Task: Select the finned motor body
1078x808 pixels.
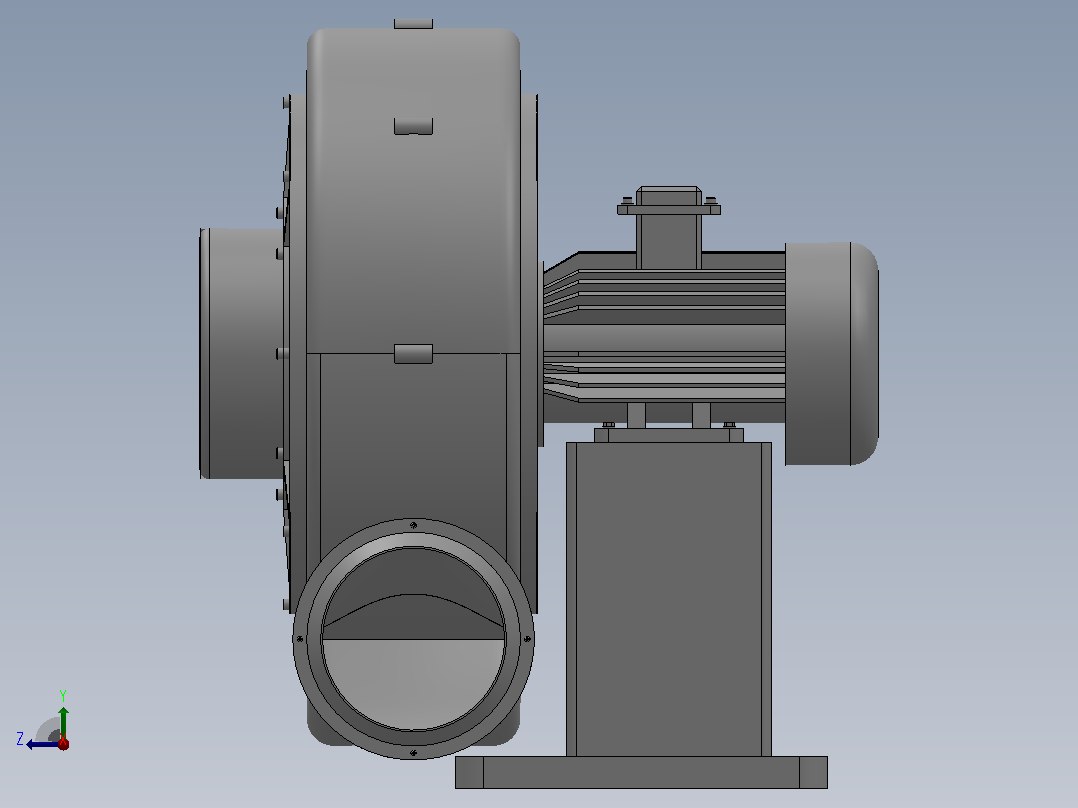Action: [664, 337]
